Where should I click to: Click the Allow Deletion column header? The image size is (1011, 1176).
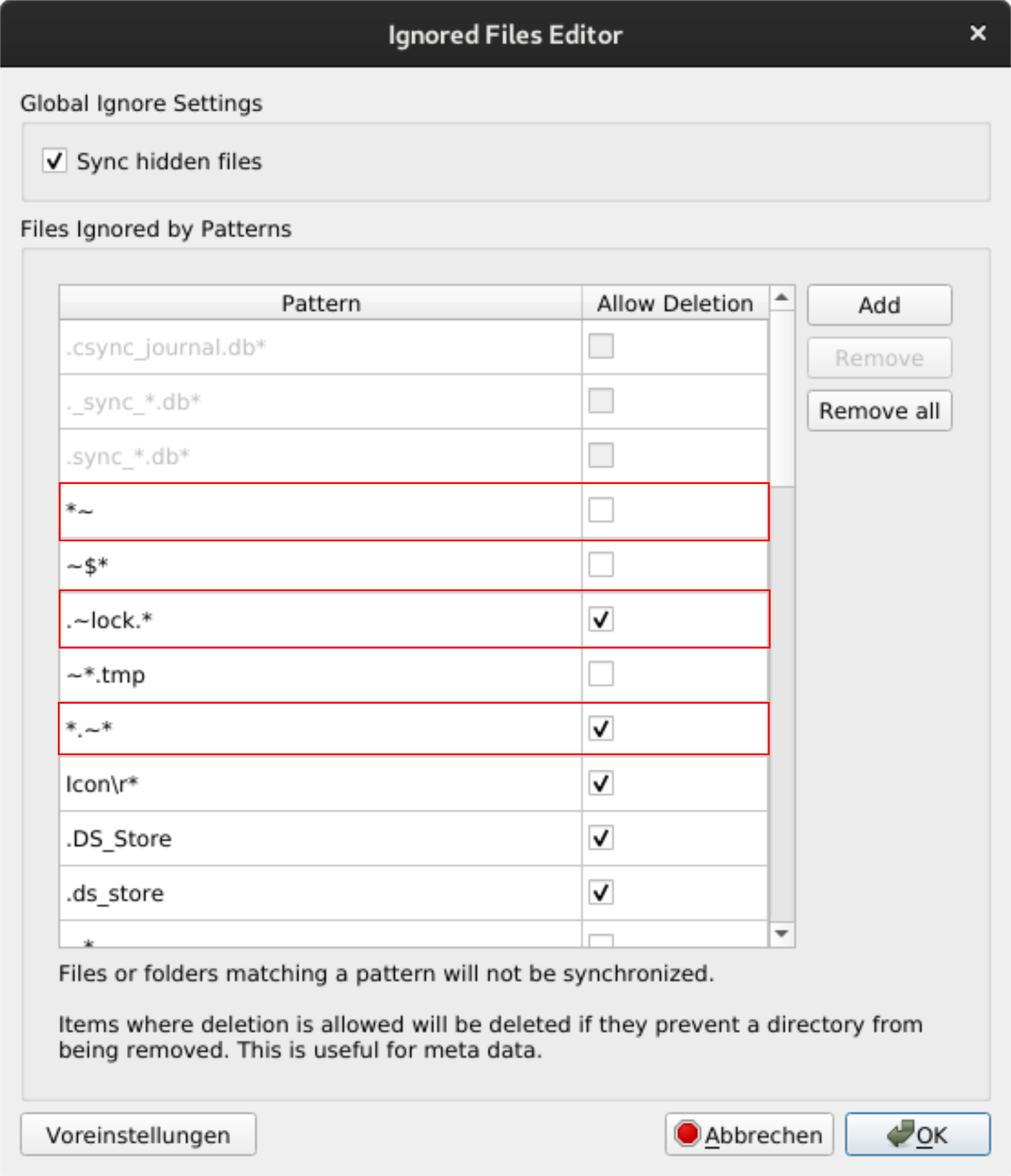click(x=675, y=303)
